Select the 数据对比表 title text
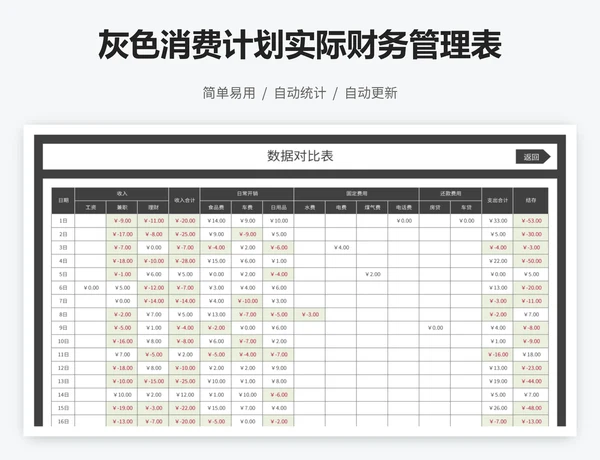The height and width of the screenshot is (460, 600). (x=300, y=156)
